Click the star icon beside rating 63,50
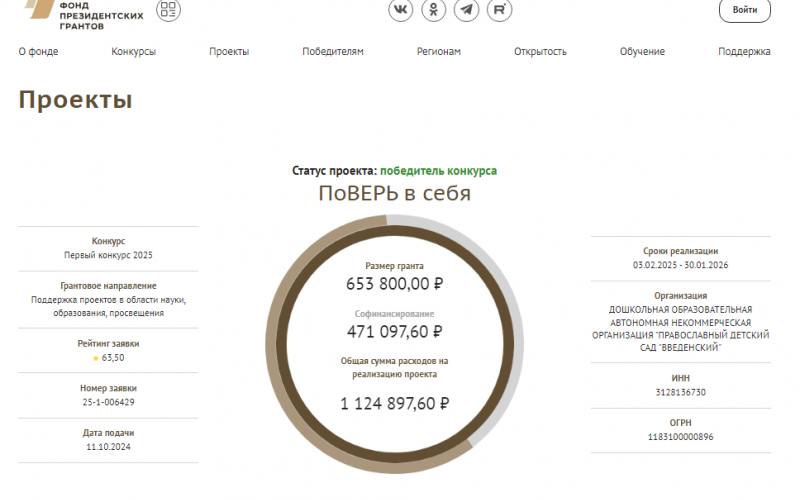Screen dimensions: 800x500 click(95, 358)
